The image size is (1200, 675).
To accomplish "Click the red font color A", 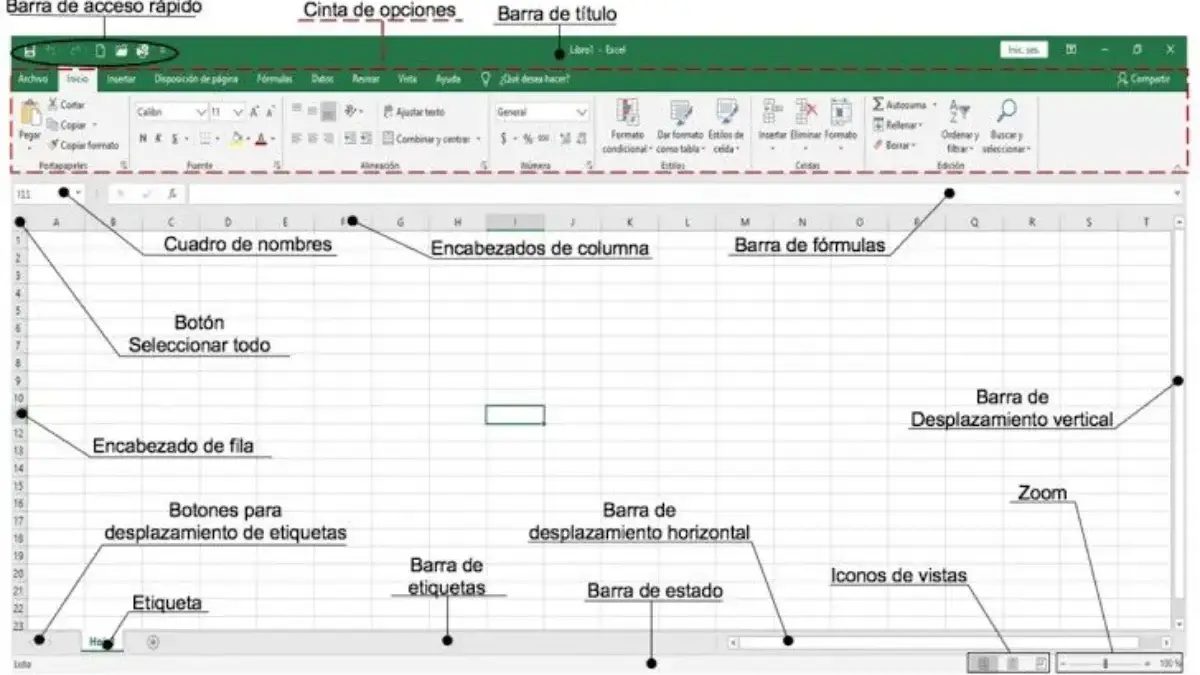I will click(260, 139).
